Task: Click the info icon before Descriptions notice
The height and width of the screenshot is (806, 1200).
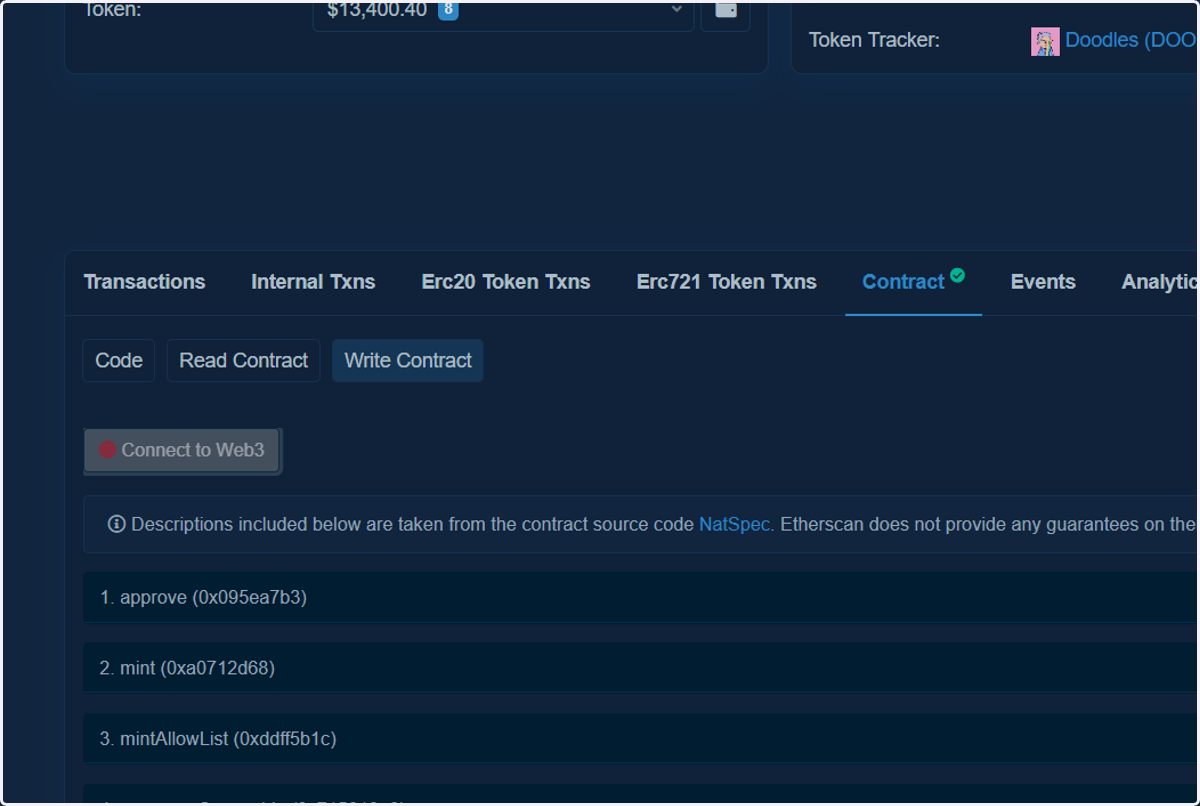Action: [x=116, y=524]
